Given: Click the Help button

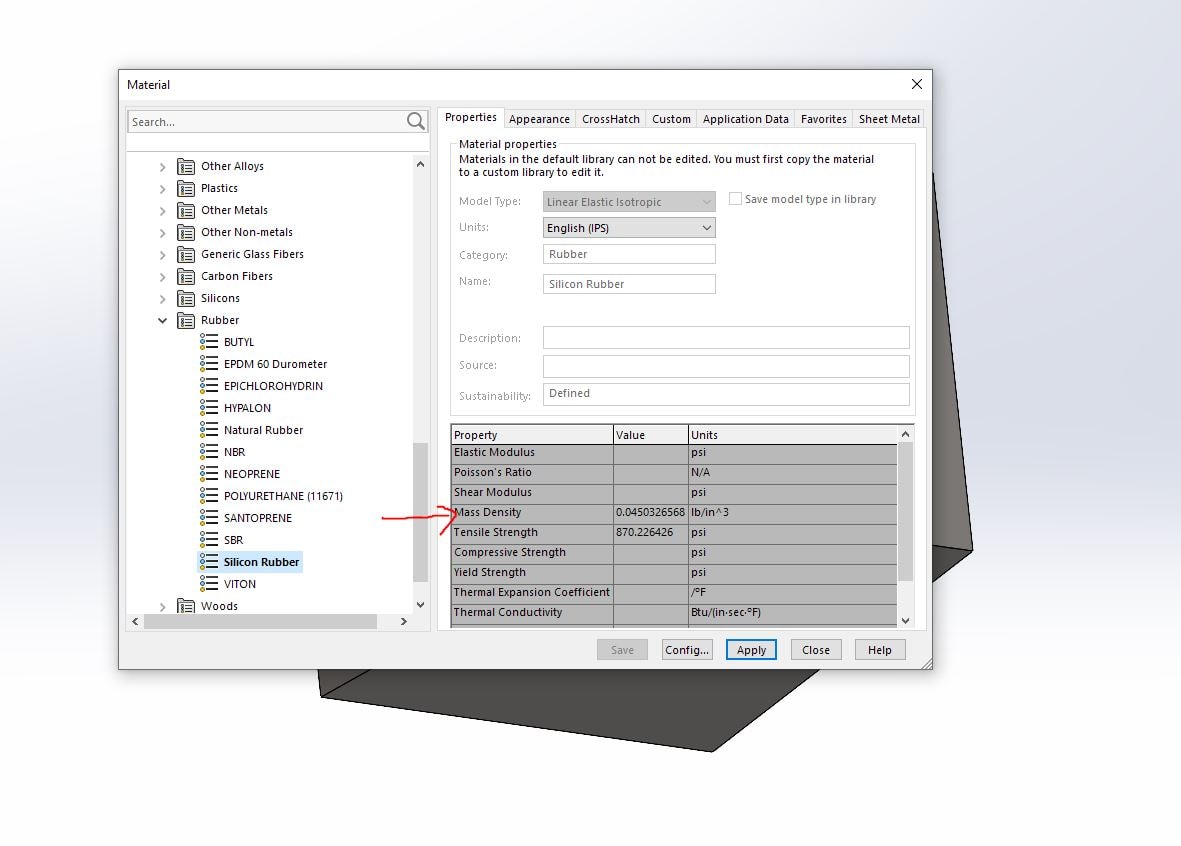Looking at the screenshot, I should pyautogui.click(x=880, y=649).
